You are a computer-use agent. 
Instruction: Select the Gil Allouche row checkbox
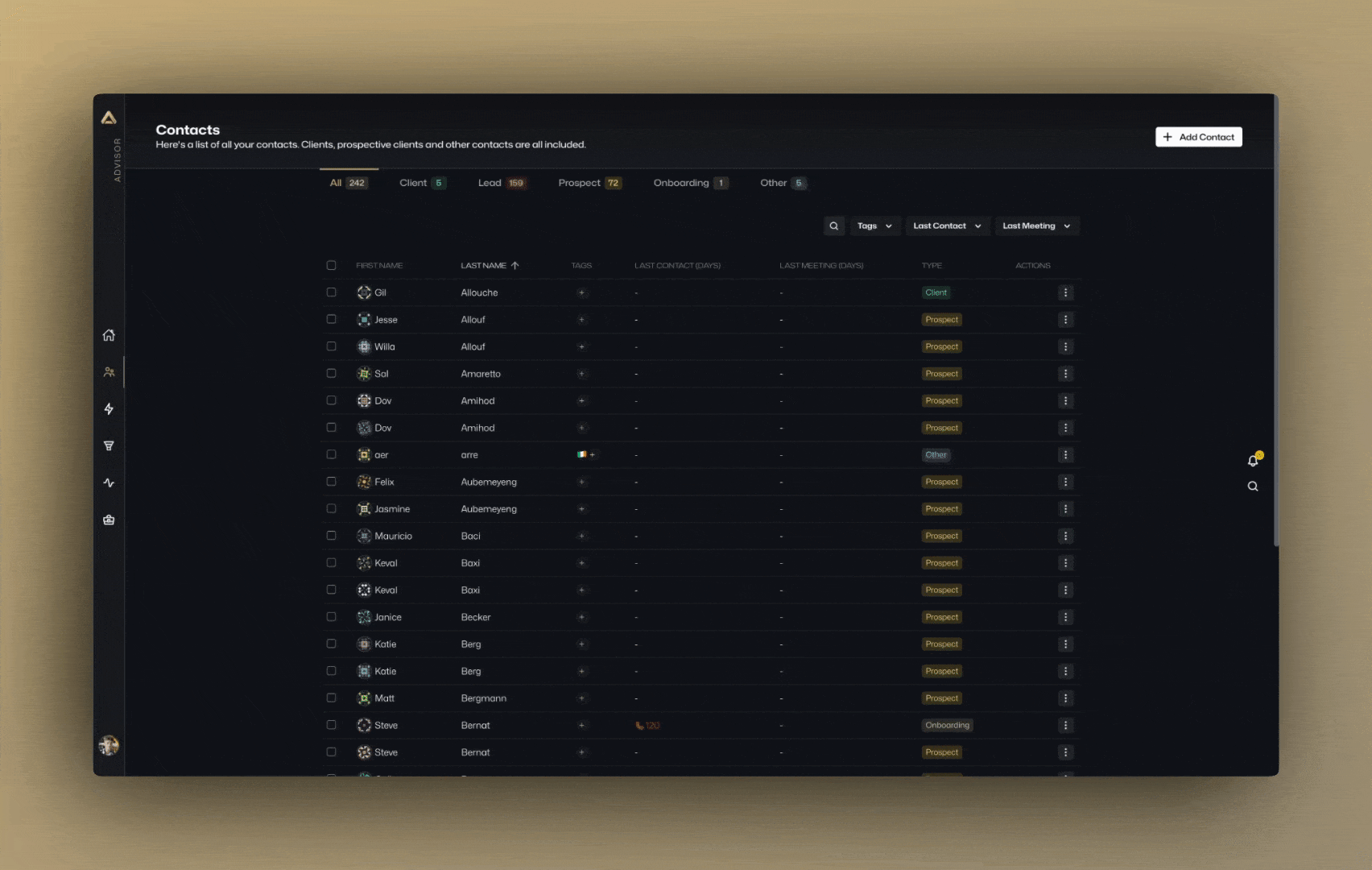point(331,293)
